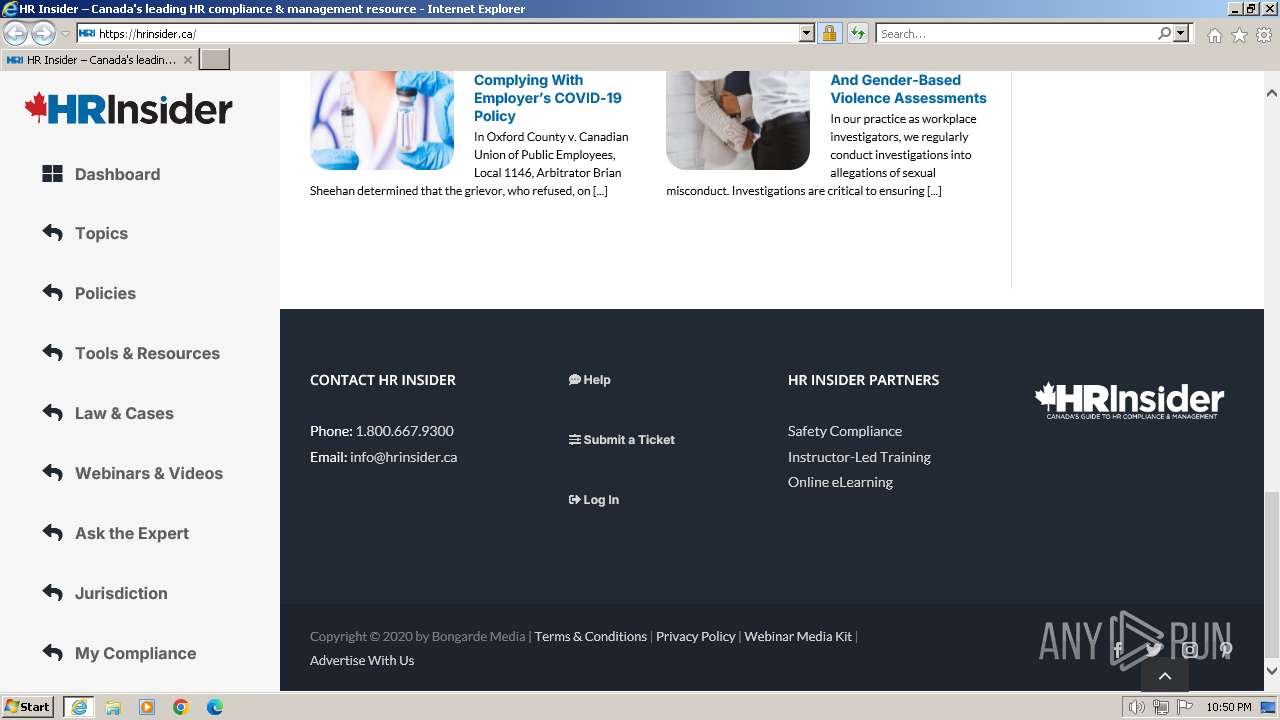Open the Employer's COVID-19 Policy article title
1280x720 pixels.
click(548, 98)
